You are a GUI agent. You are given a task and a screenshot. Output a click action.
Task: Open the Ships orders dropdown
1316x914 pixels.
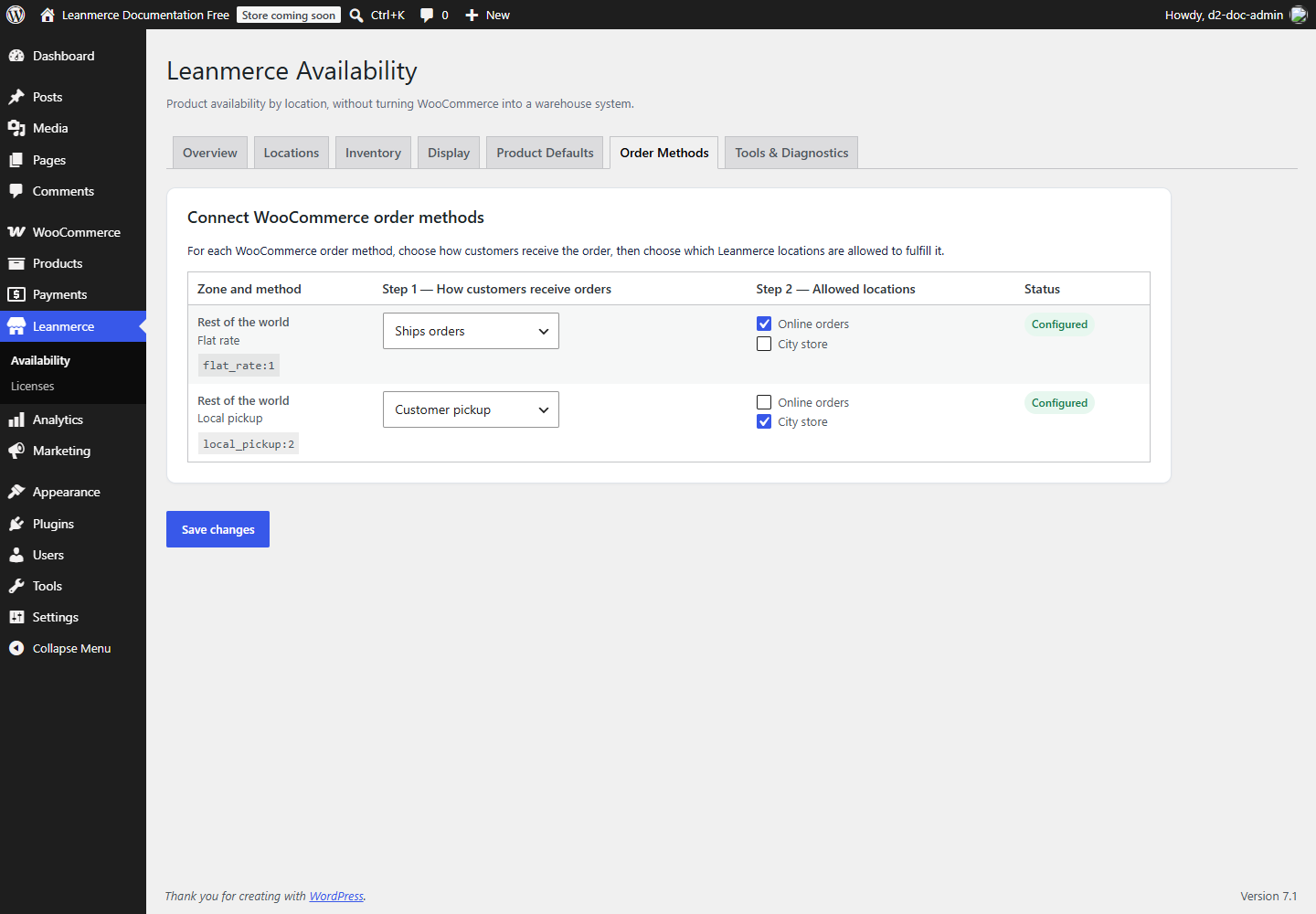(471, 331)
